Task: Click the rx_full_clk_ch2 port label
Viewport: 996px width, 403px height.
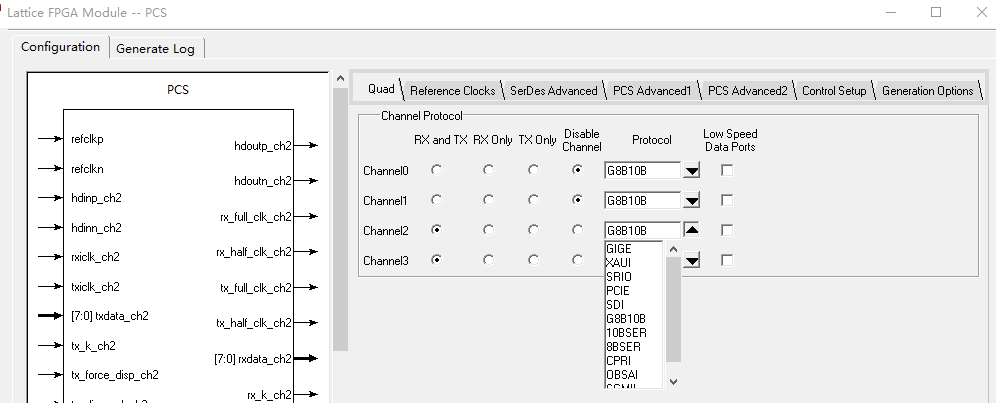Action: (256, 217)
